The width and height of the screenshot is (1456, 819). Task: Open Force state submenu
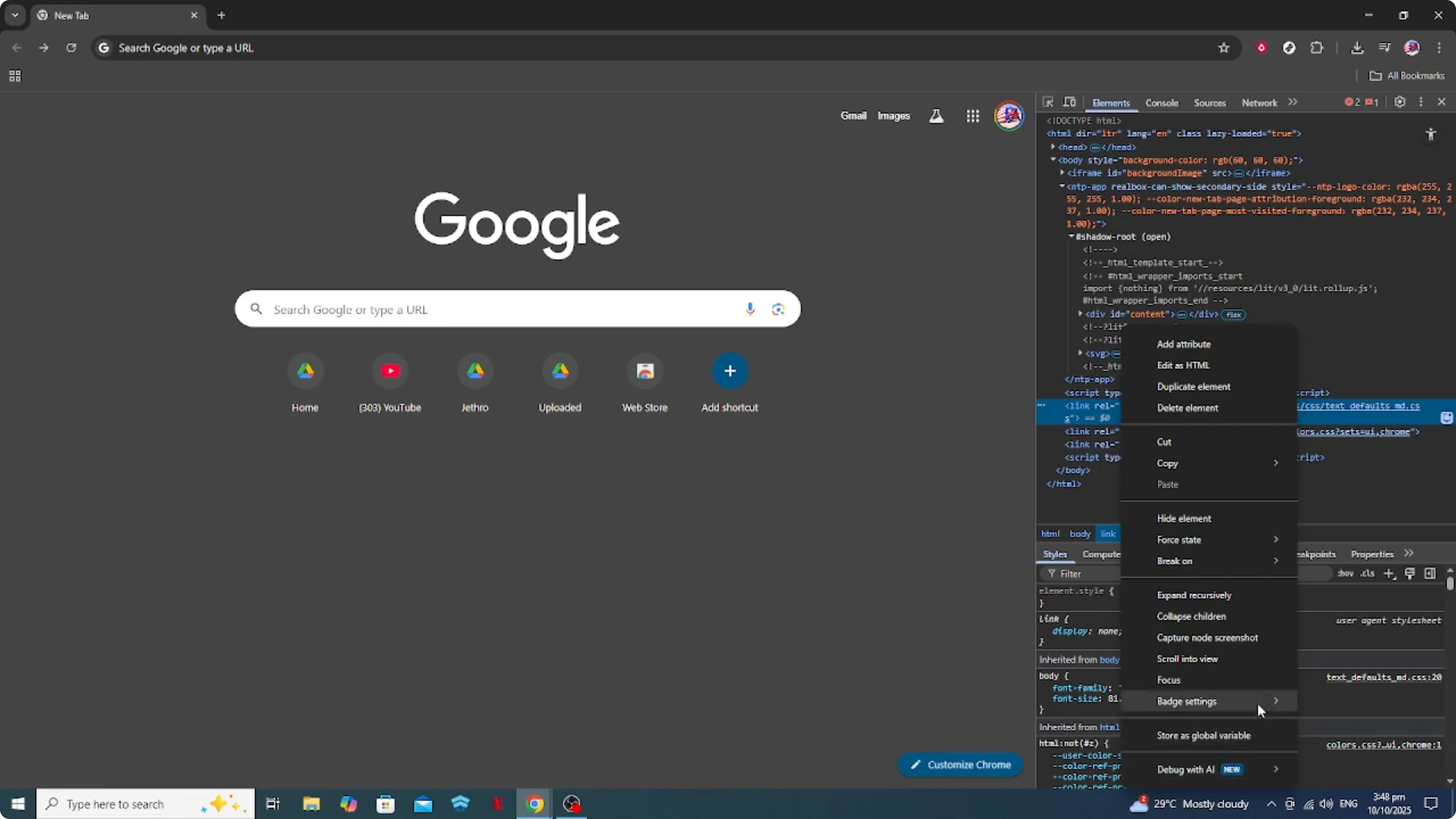tap(1209, 540)
